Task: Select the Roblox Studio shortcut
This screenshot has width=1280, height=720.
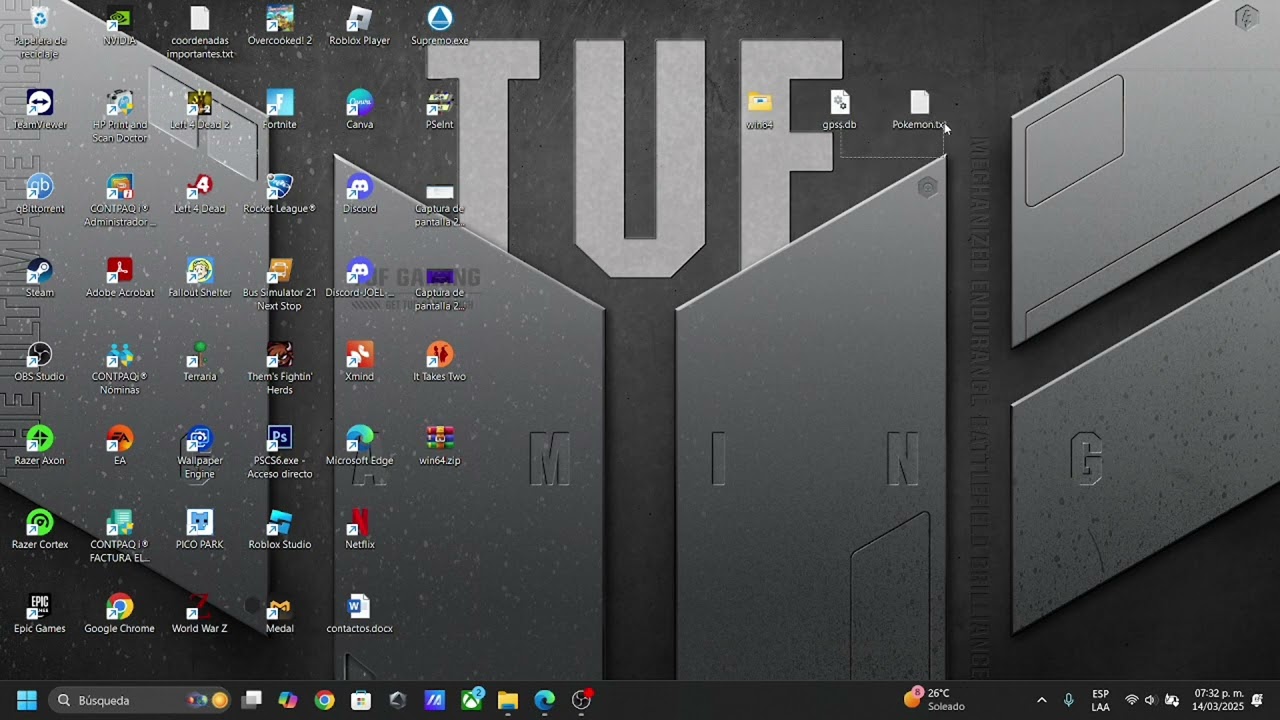Action: point(280,530)
